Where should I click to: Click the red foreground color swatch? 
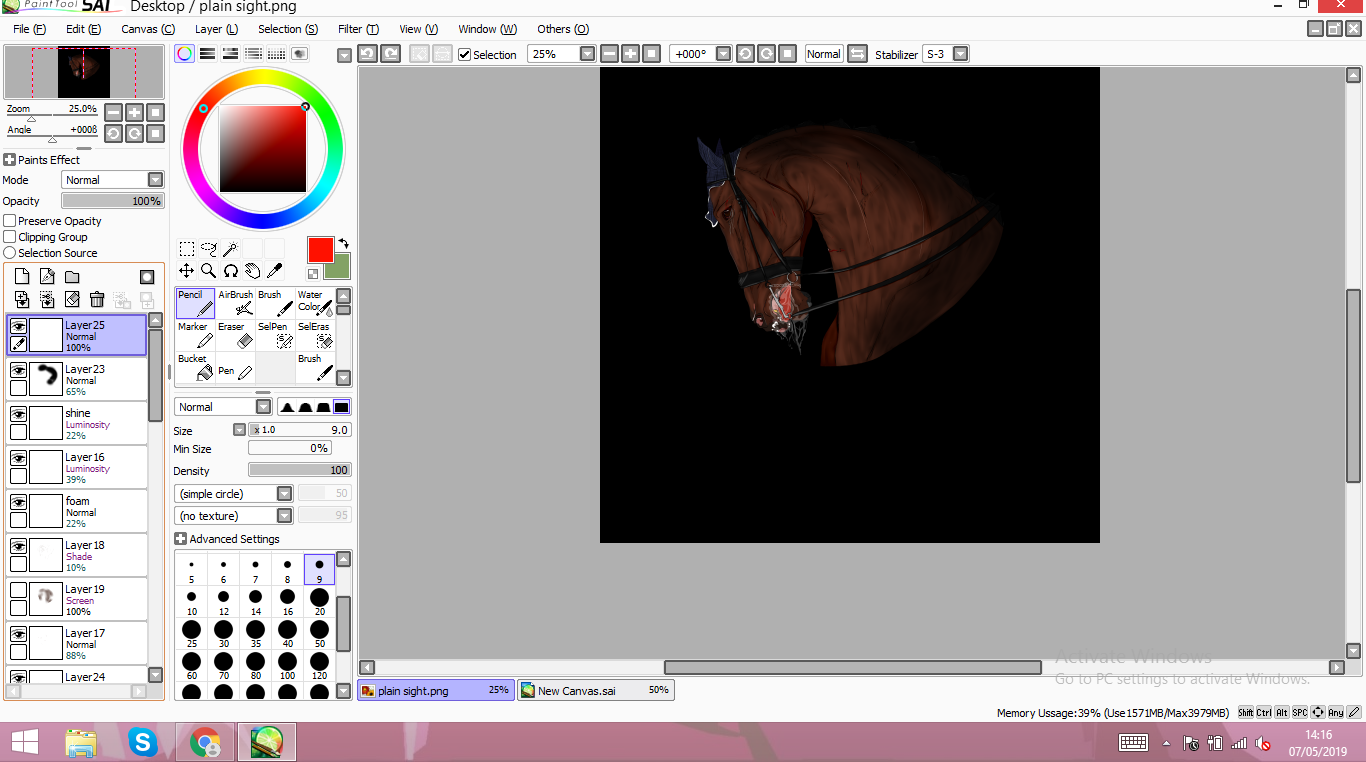(320, 250)
